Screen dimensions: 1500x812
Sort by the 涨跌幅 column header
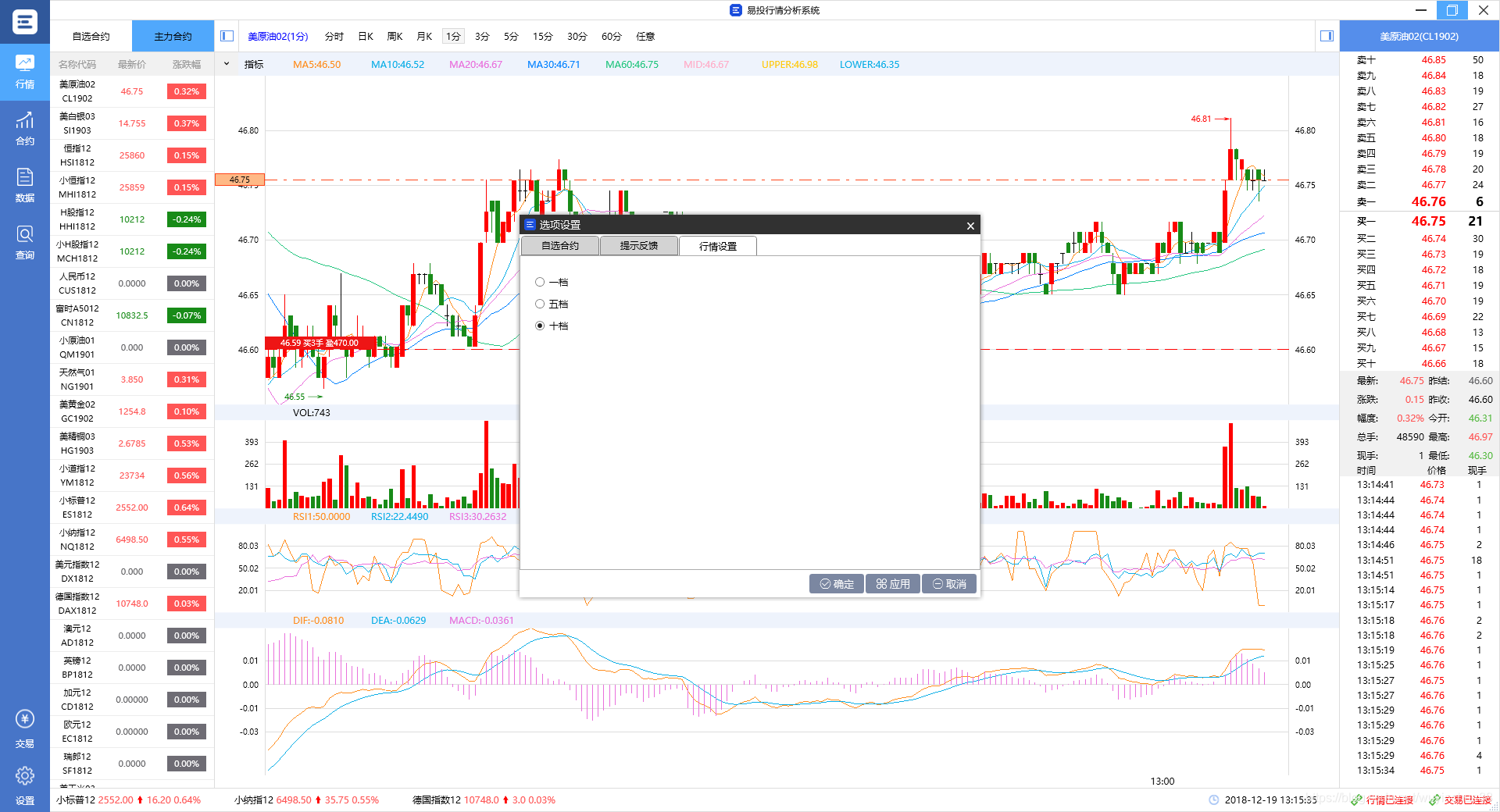coord(187,64)
